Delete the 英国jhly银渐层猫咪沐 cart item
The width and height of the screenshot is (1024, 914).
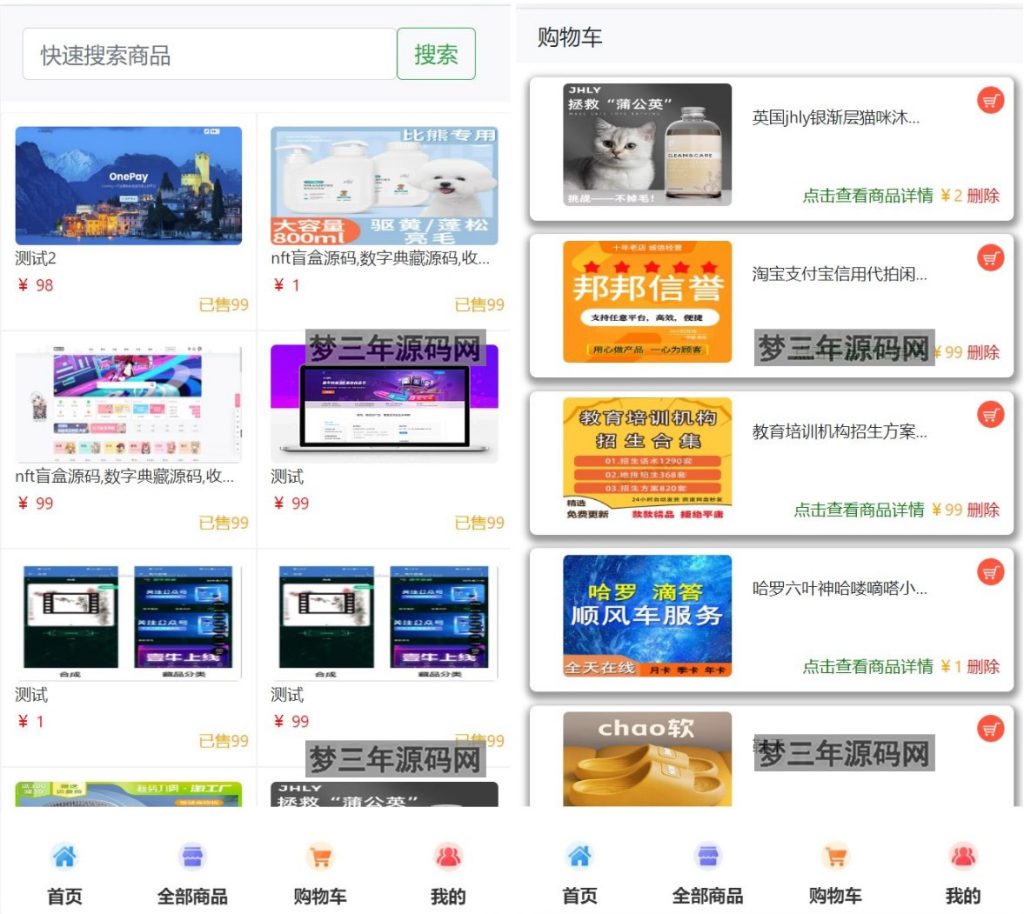click(983, 195)
